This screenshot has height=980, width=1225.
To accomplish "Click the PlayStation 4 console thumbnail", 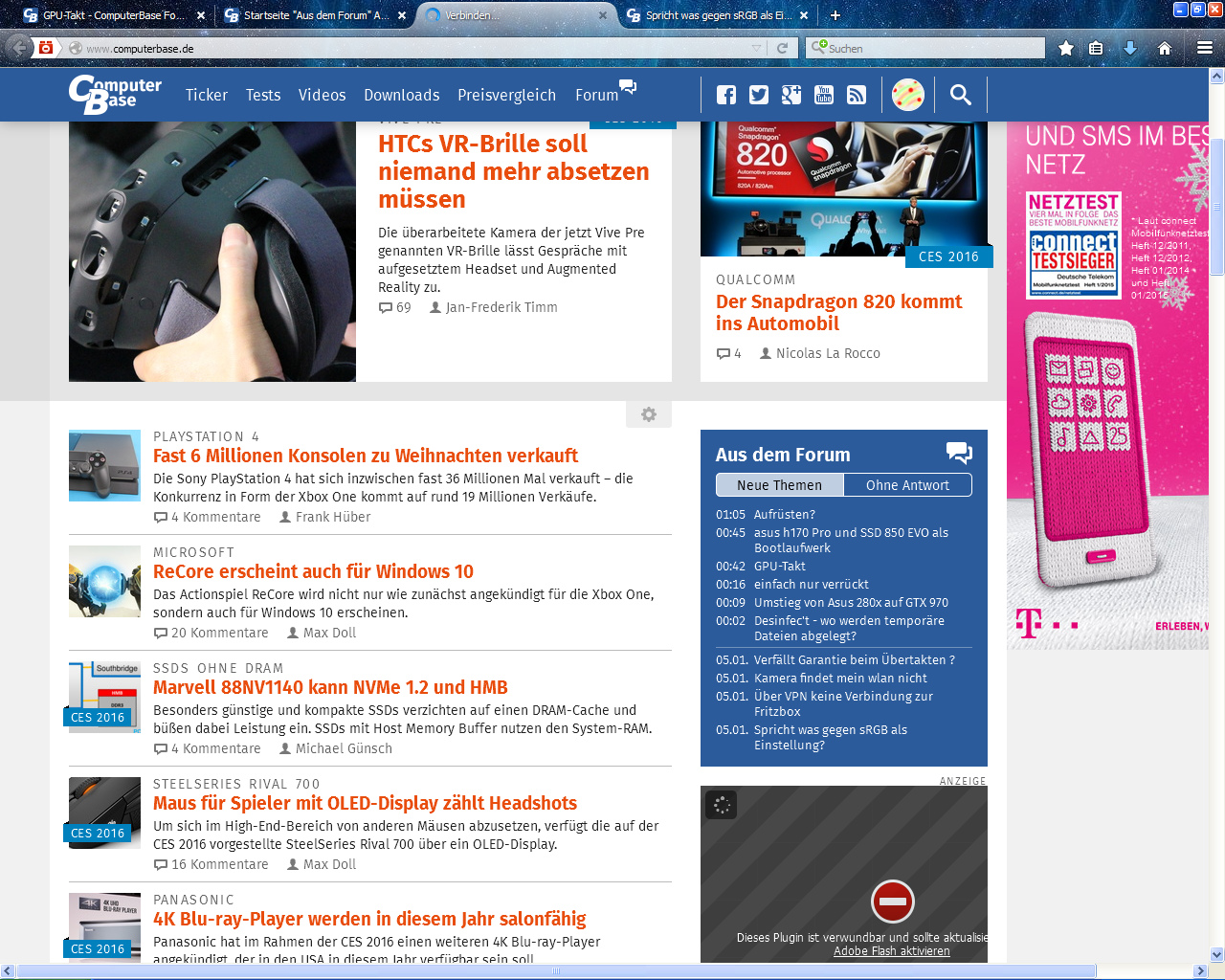I will click(x=105, y=466).
